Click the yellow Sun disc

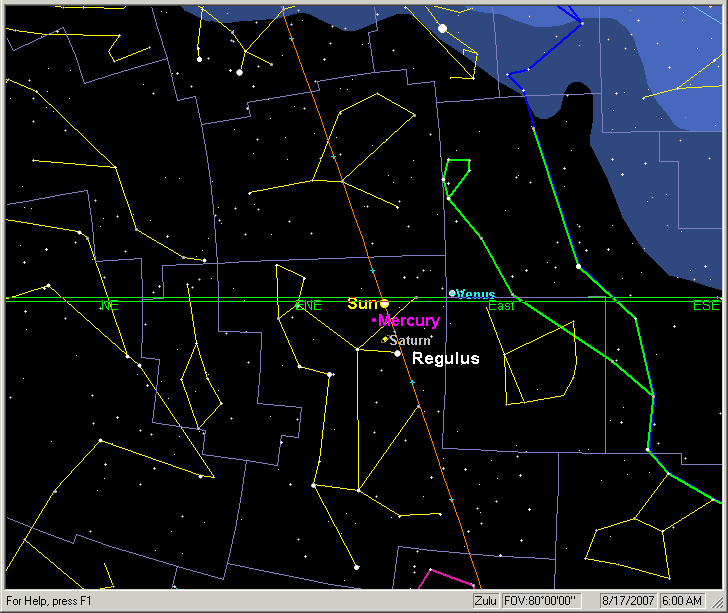click(x=384, y=303)
